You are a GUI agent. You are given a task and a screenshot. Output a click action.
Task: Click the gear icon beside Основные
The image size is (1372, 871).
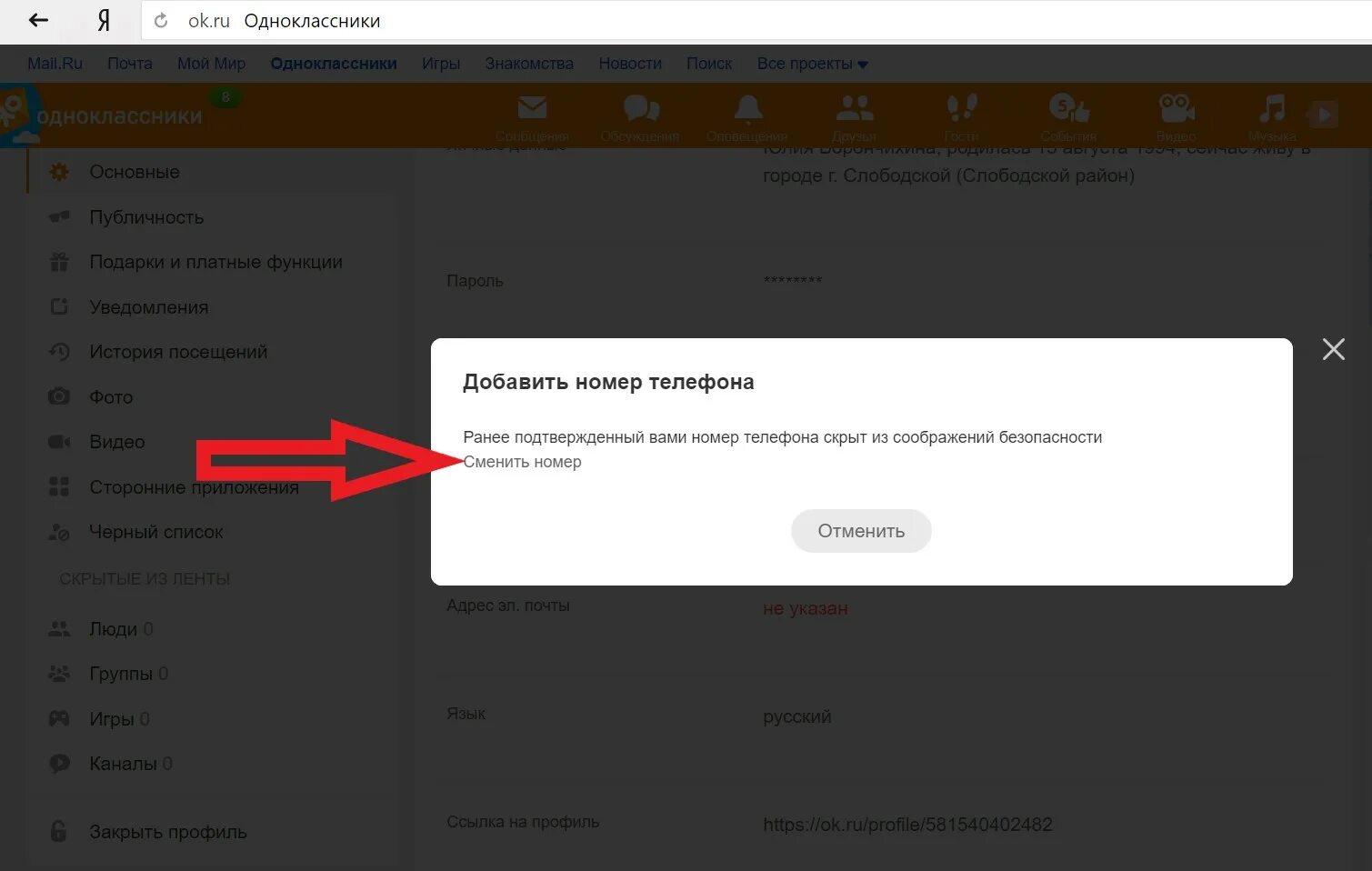pos(59,172)
